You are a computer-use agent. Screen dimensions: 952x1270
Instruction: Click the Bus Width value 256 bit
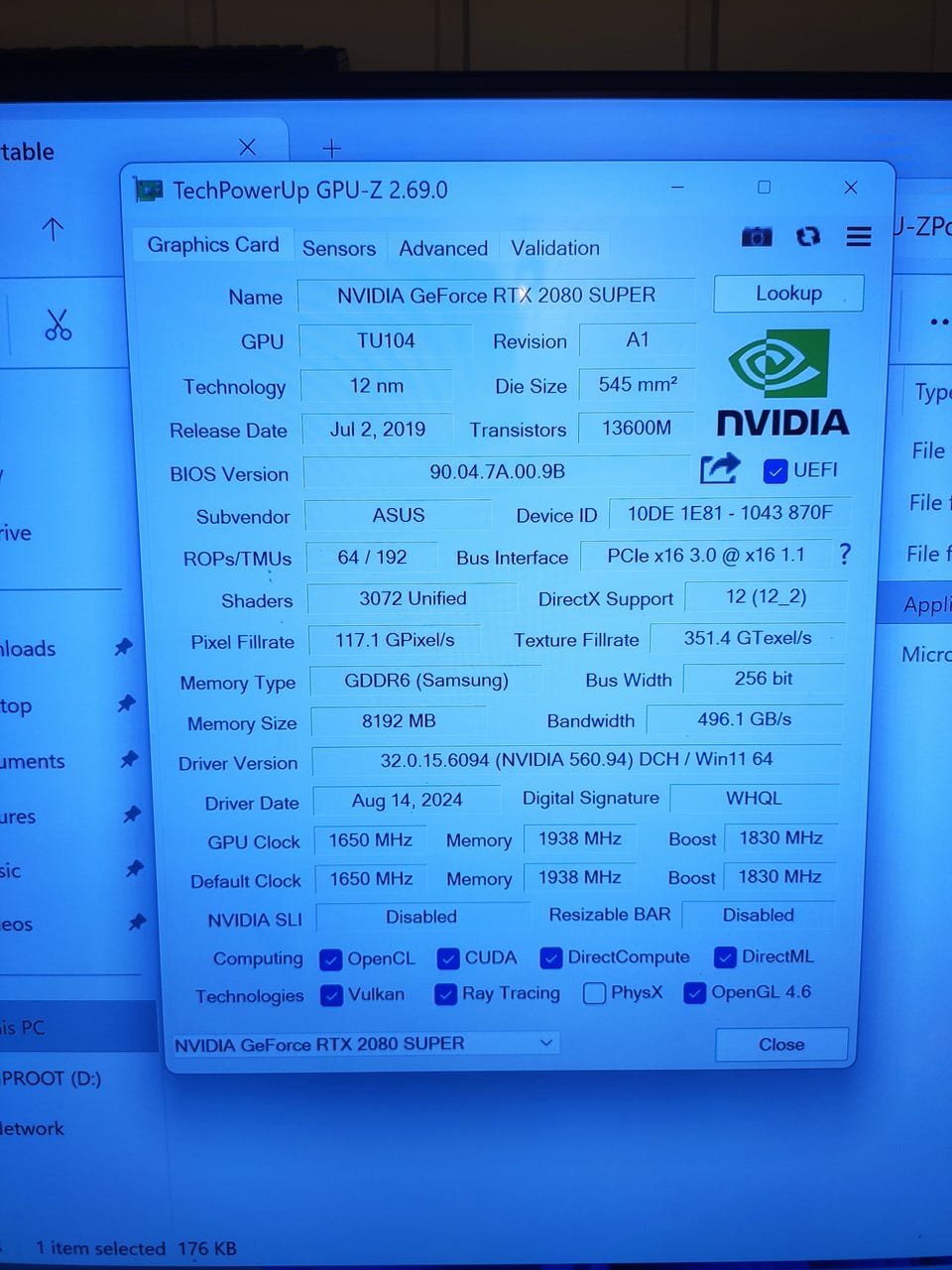pos(764,679)
